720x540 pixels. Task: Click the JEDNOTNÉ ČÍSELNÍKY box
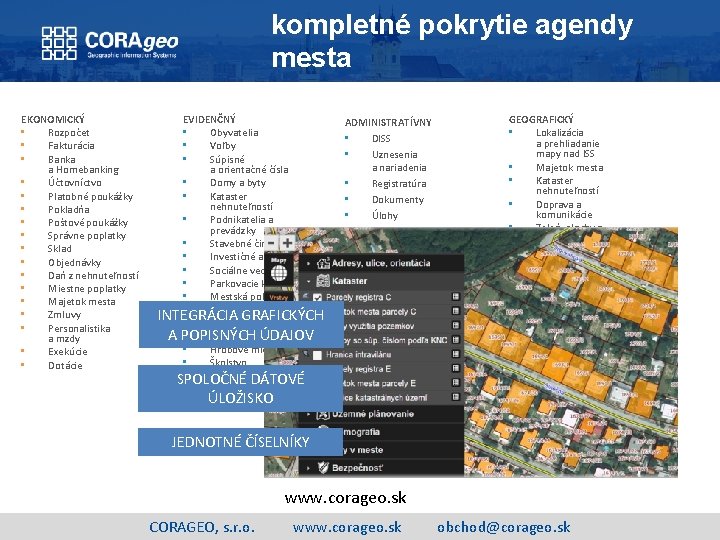pyautogui.click(x=241, y=442)
